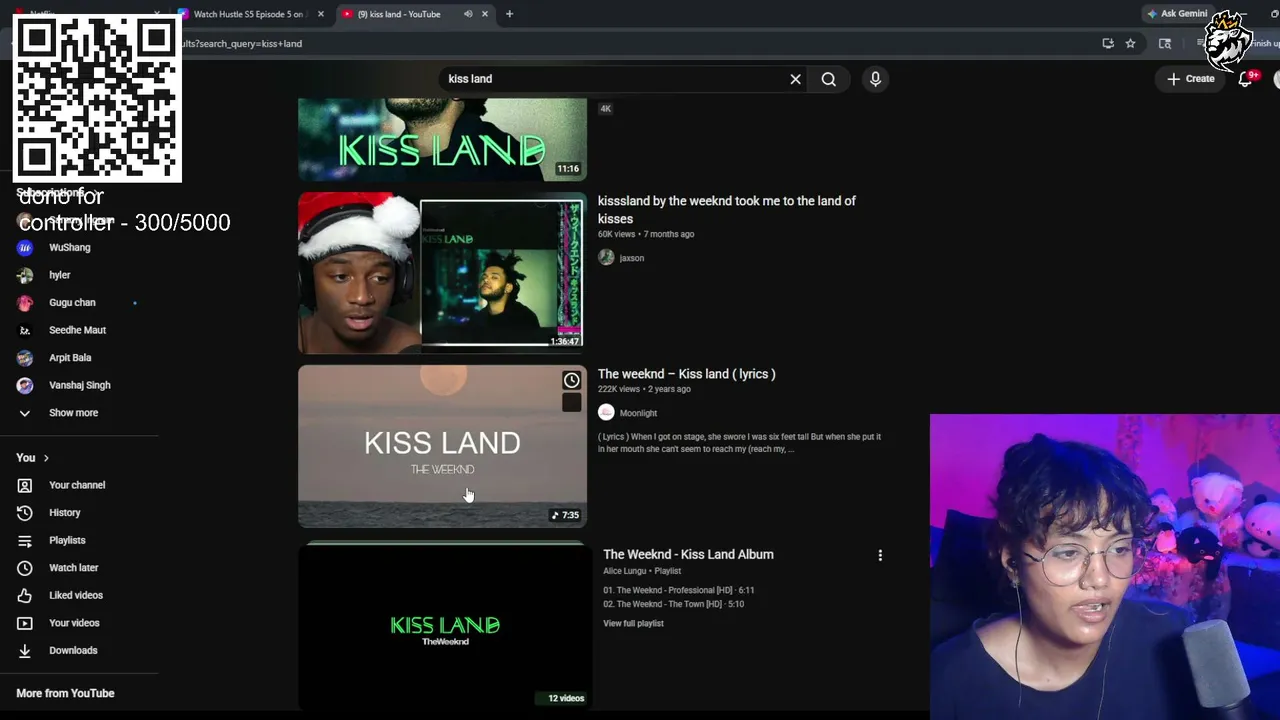Click the Ask Gemini button

pyautogui.click(x=1177, y=14)
